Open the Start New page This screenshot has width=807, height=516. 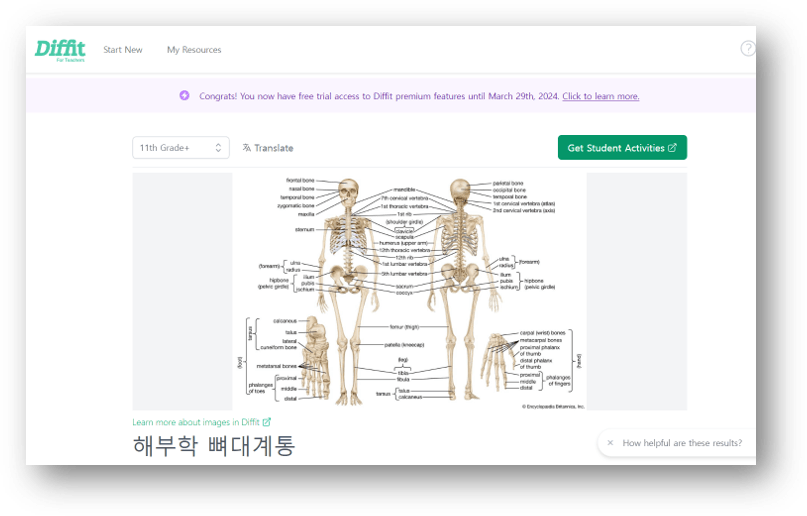tap(122, 50)
